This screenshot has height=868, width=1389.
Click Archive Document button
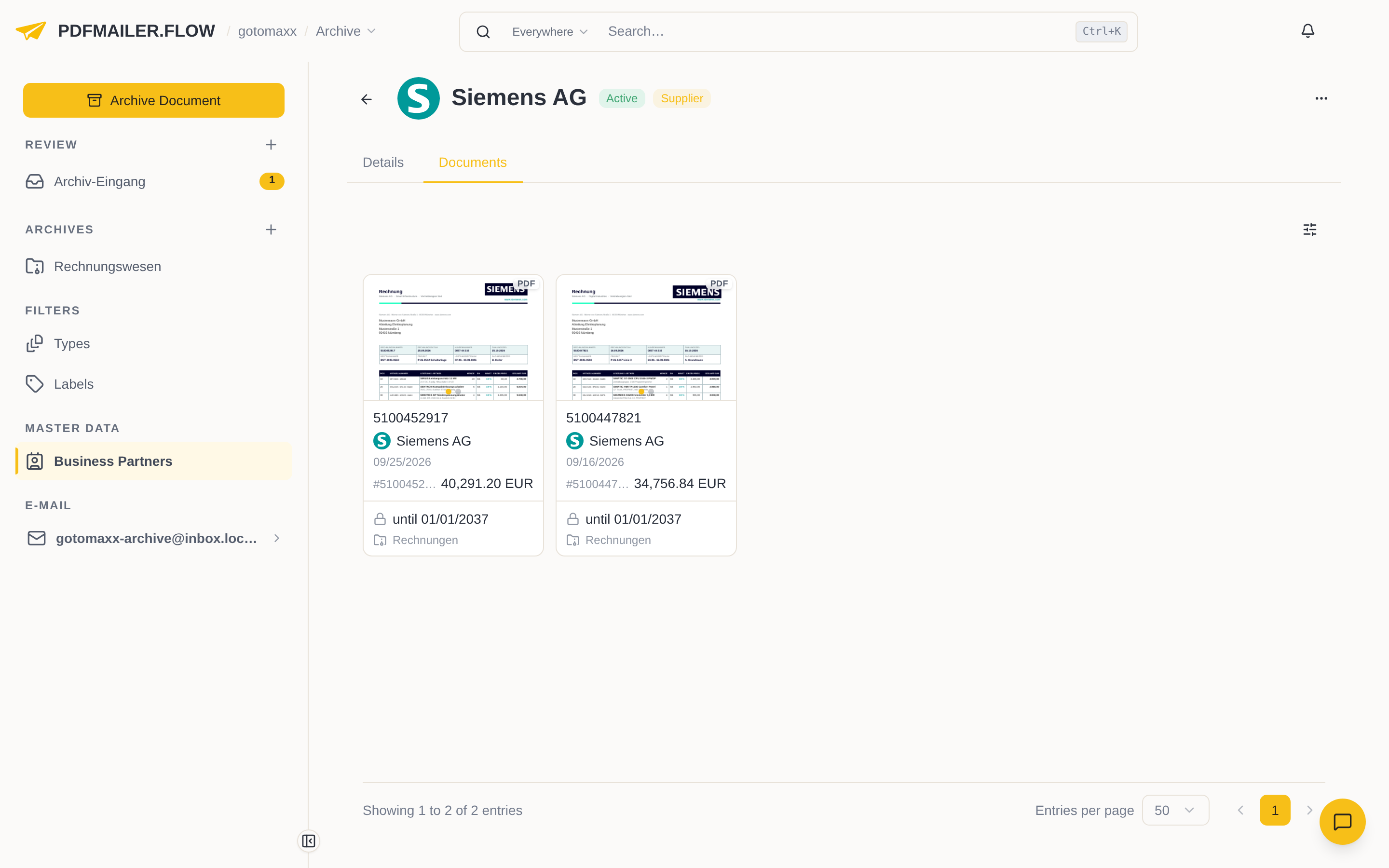(154, 100)
